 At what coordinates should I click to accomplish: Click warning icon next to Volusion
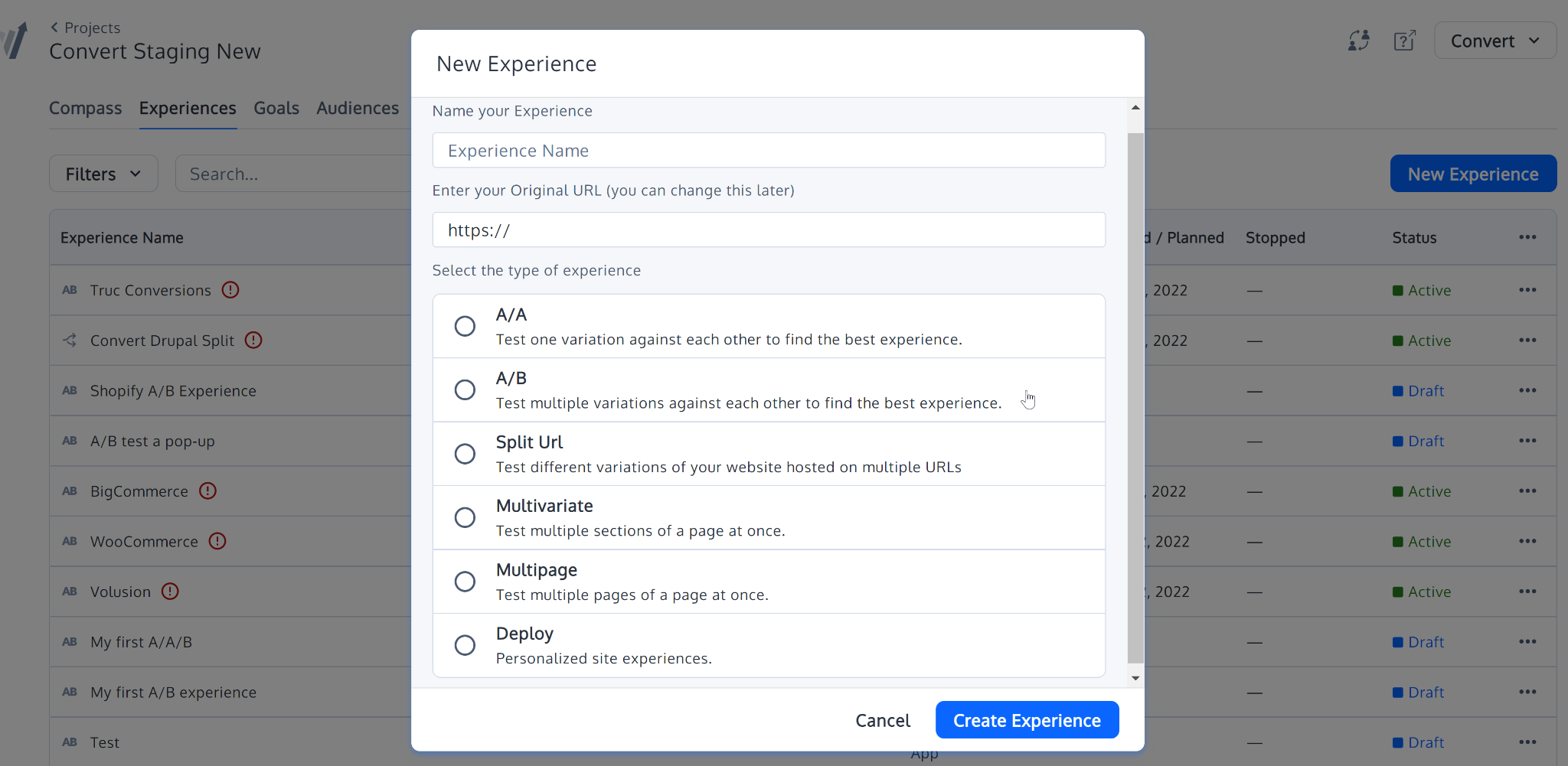pyautogui.click(x=170, y=592)
